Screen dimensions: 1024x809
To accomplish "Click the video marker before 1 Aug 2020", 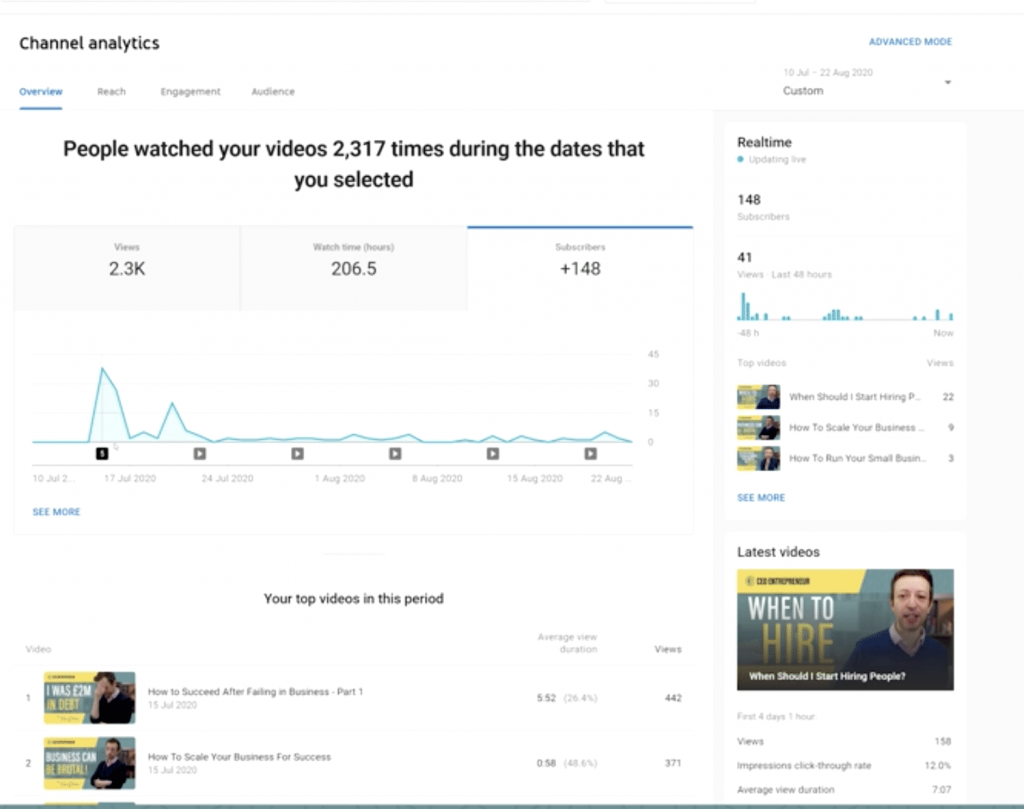I will [x=297, y=453].
